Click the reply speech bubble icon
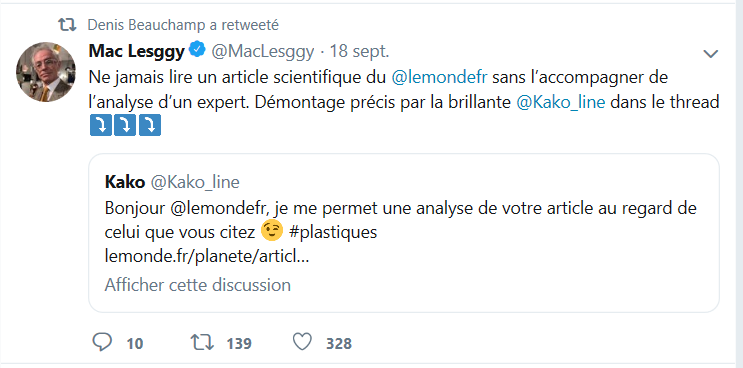Image resolution: width=743 pixels, height=368 pixels. [x=101, y=342]
